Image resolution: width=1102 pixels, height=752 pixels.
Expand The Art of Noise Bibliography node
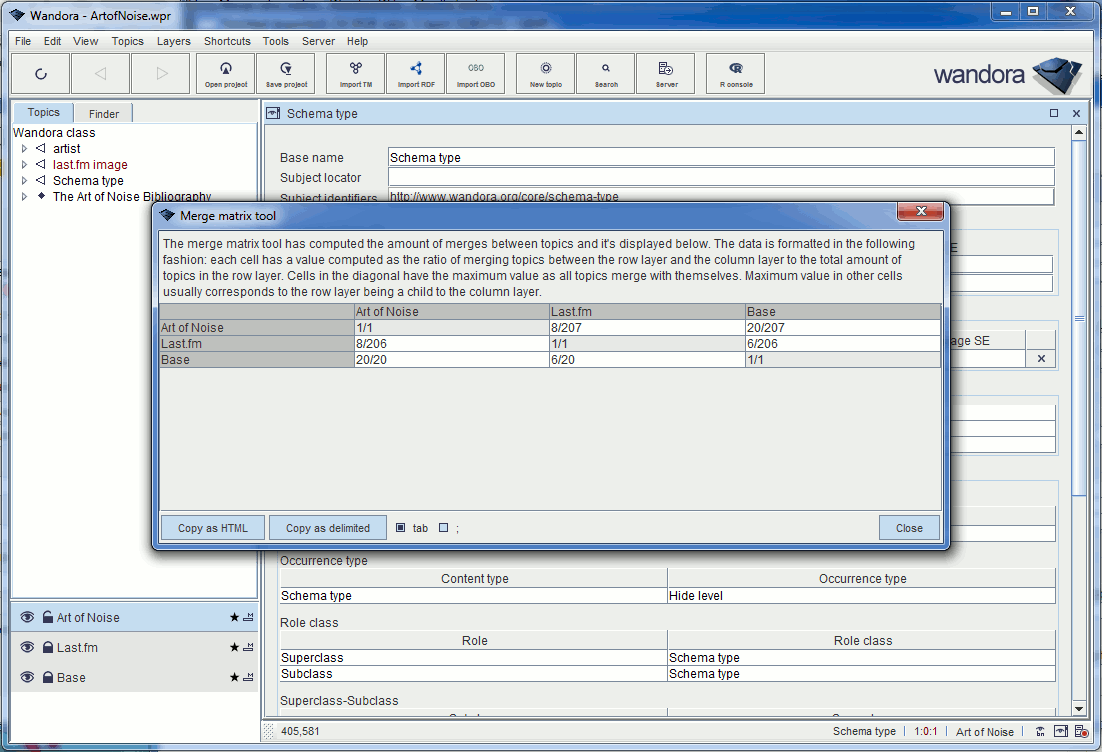click(24, 196)
